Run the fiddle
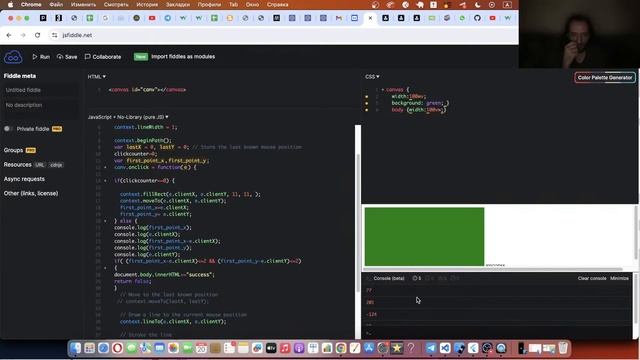The height and width of the screenshot is (360, 640). tap(41, 57)
